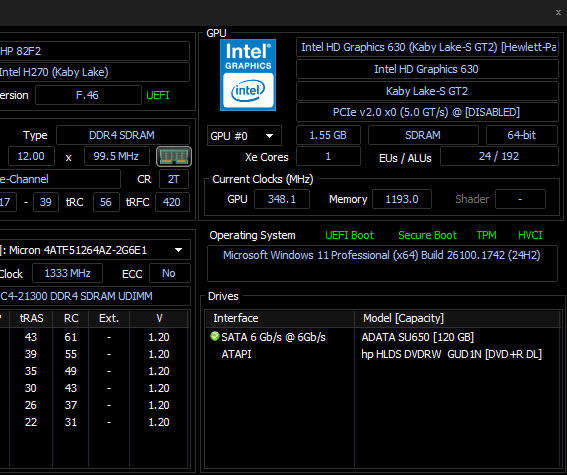
Task: Click the 1.55 GB video memory value
Action: coord(328,135)
